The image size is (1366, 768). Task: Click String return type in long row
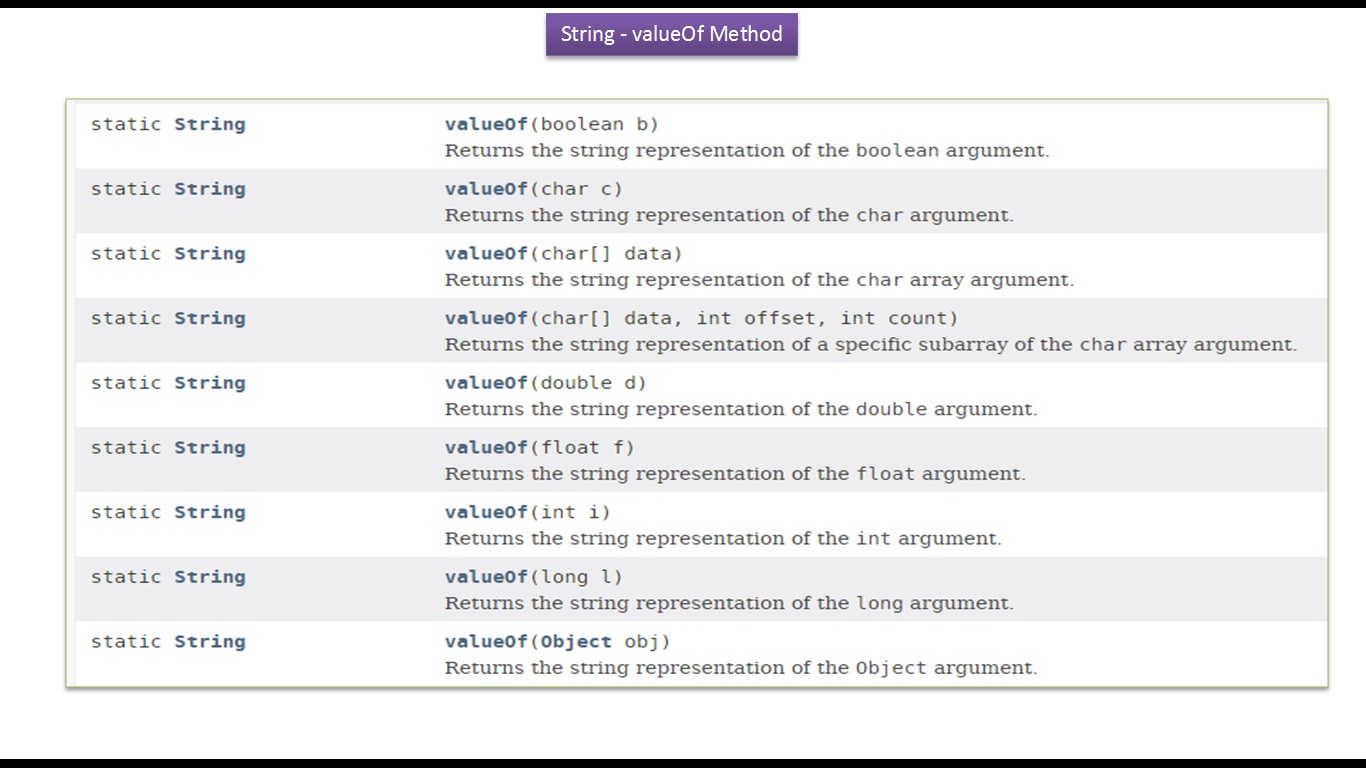pyautogui.click(x=210, y=577)
